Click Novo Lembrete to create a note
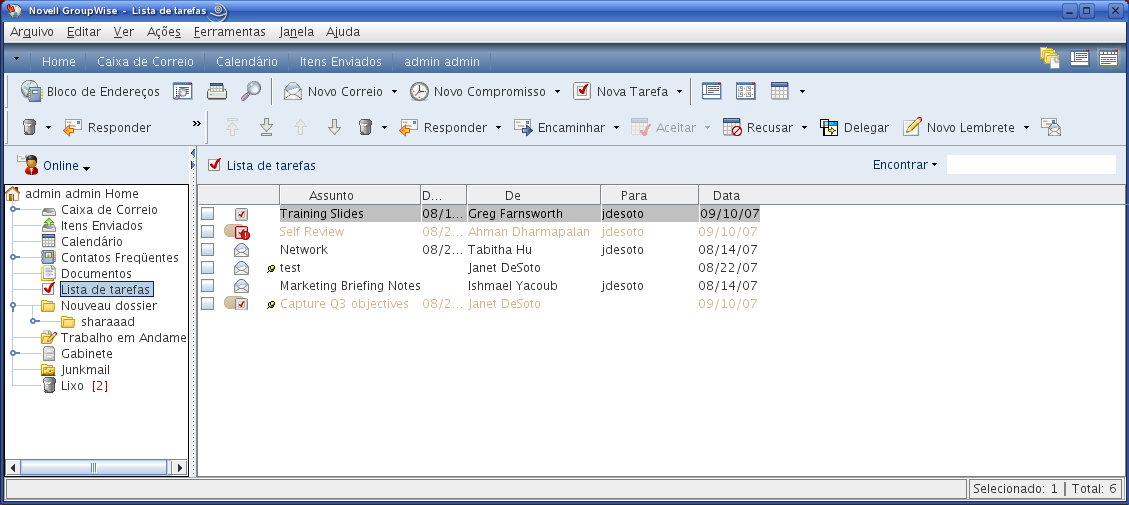The image size is (1129, 505). (958, 128)
